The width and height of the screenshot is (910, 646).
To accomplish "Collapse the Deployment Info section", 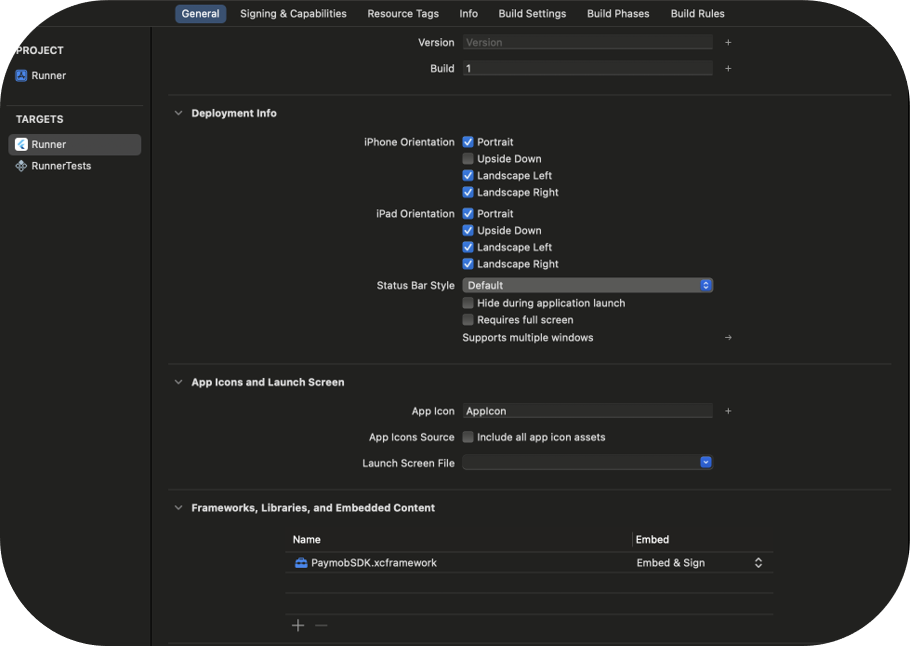I will click(179, 114).
